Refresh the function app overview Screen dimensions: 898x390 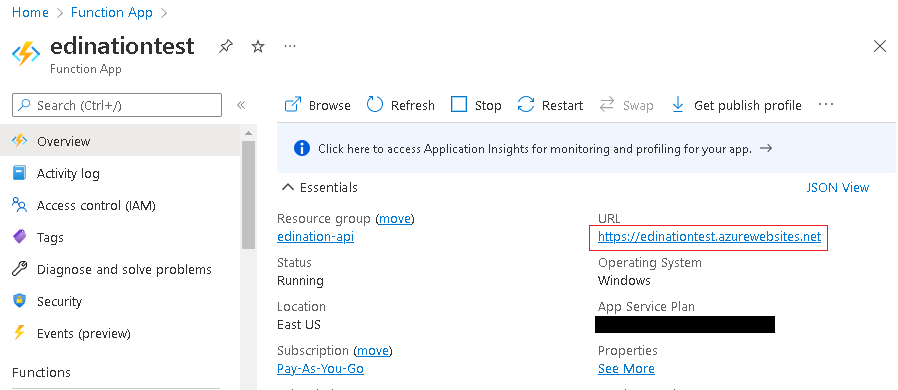point(400,105)
